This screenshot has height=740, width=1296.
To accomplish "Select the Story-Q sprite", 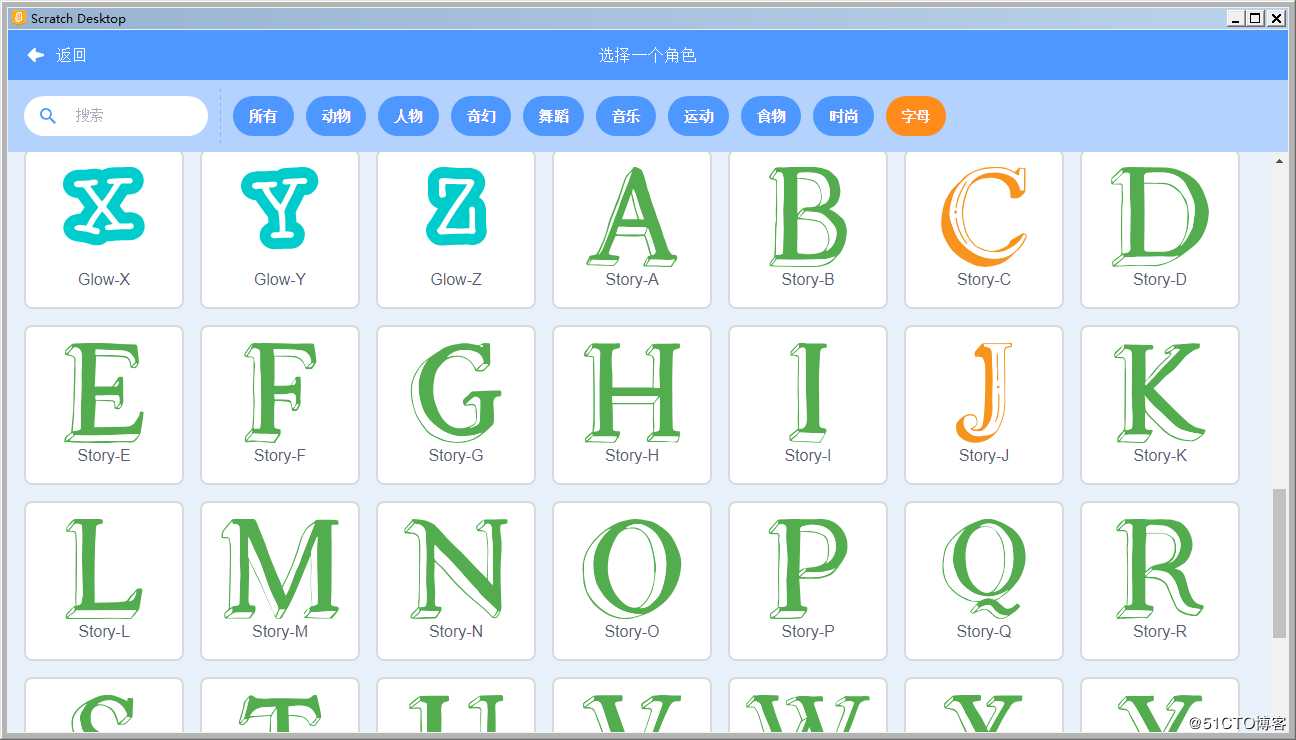I will pos(984,581).
